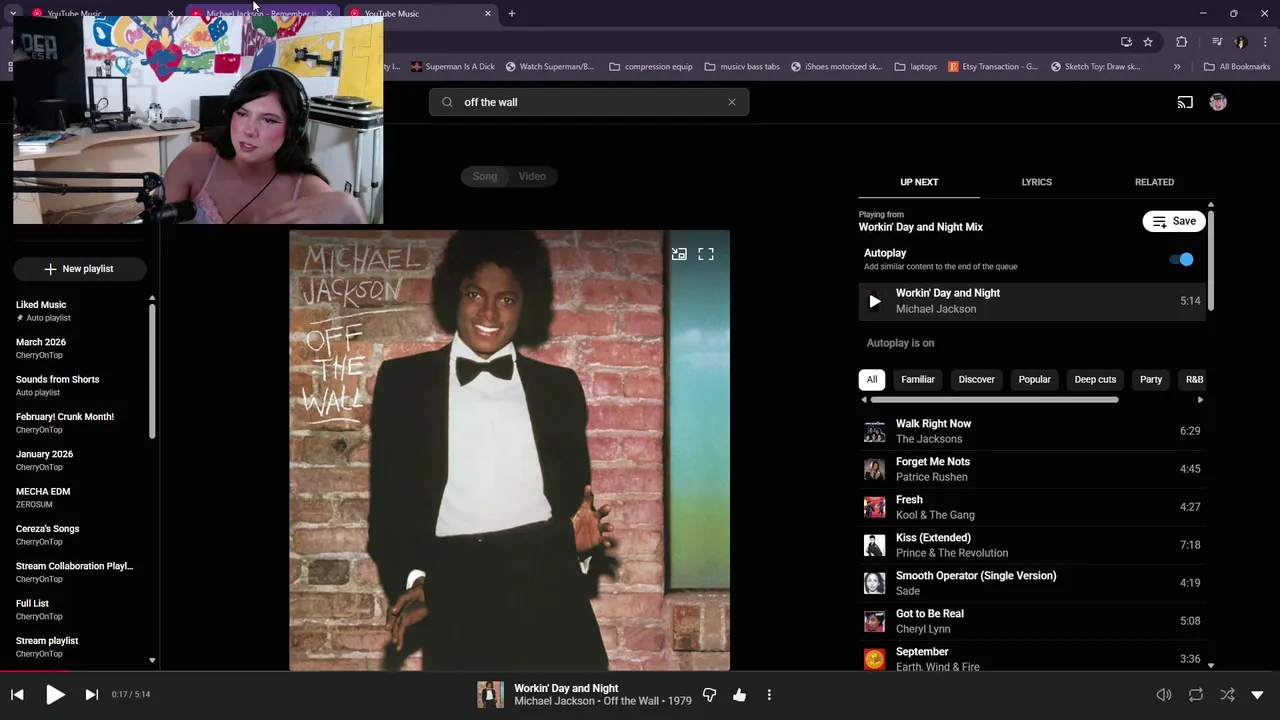Screen dimensions: 1280x720
Task: Enter fullscreen on album art
Action: 706,254
